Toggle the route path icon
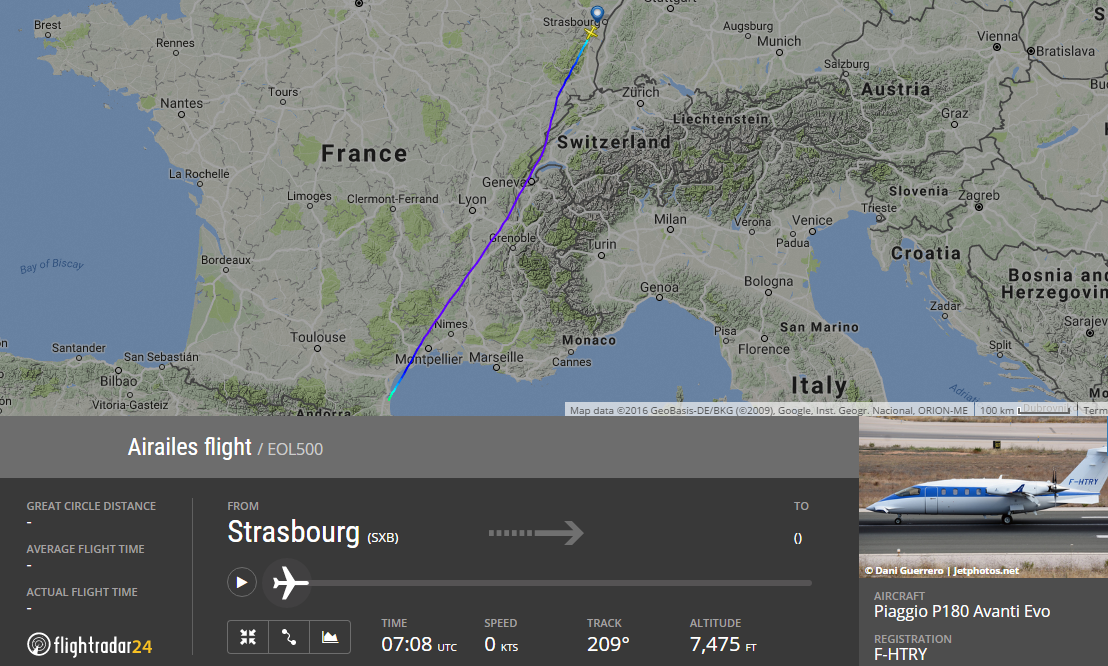 pyautogui.click(x=289, y=637)
